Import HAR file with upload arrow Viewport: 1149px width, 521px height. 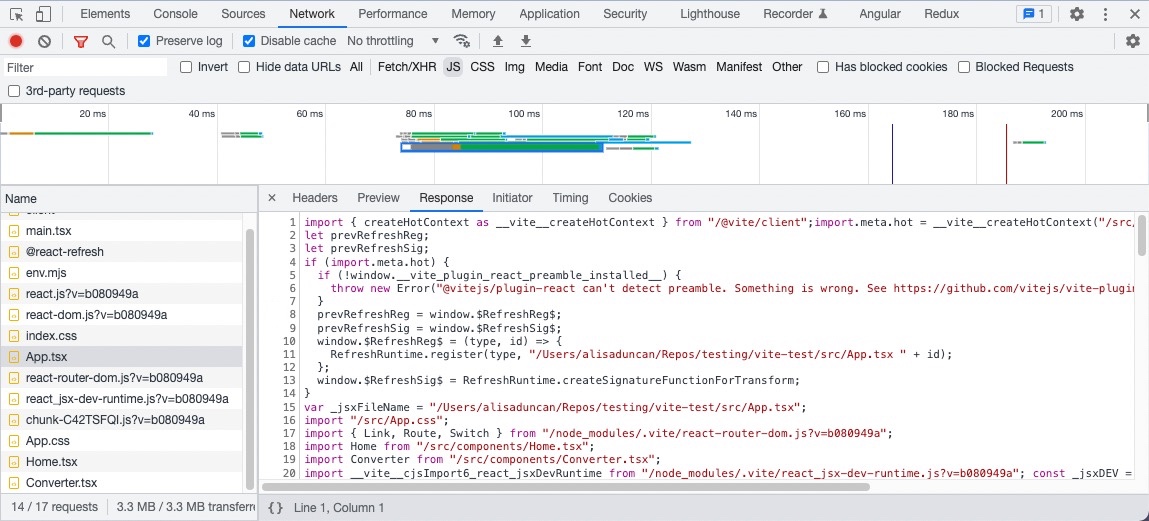tap(498, 41)
